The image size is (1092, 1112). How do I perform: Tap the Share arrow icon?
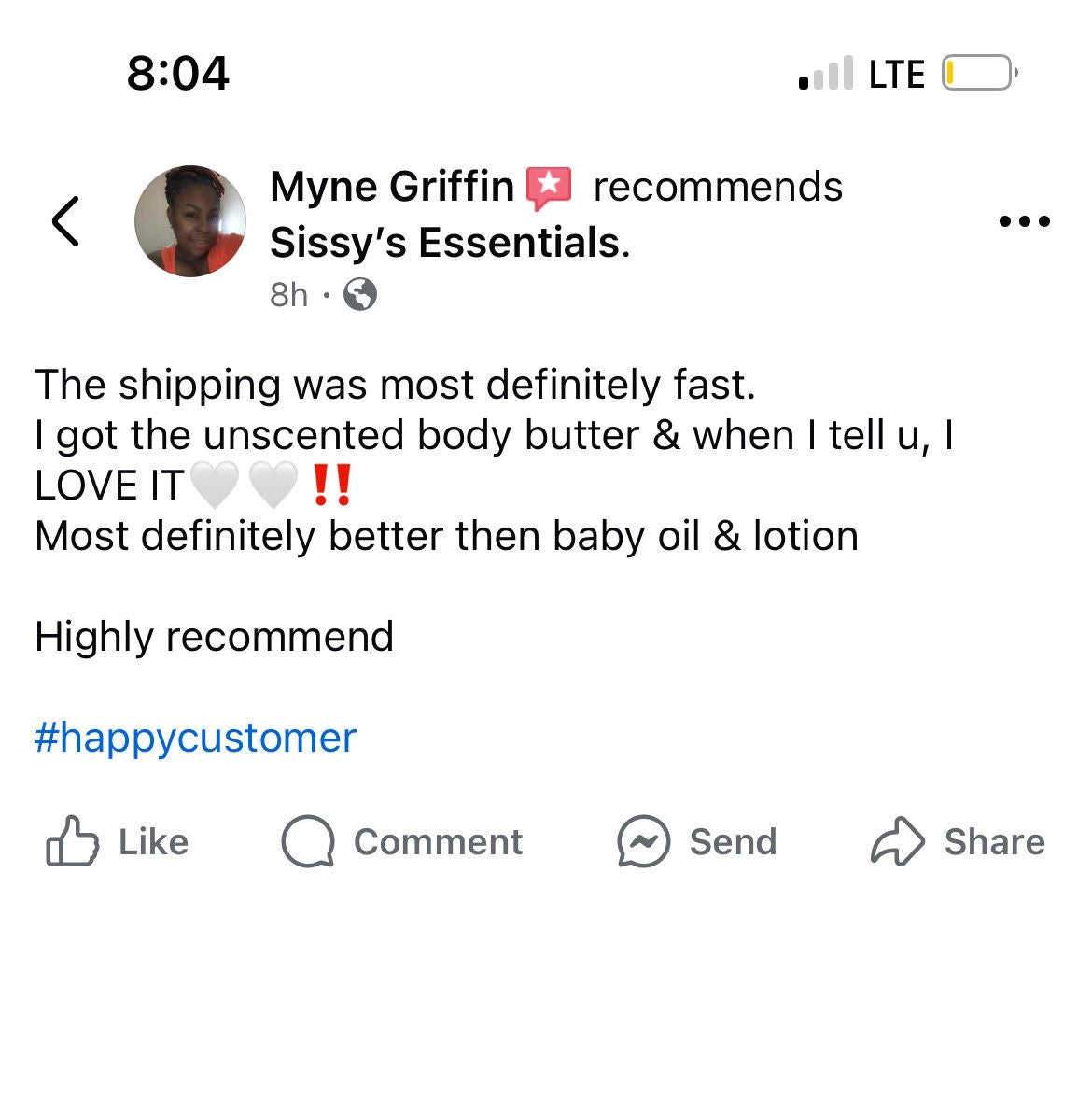coord(897,841)
